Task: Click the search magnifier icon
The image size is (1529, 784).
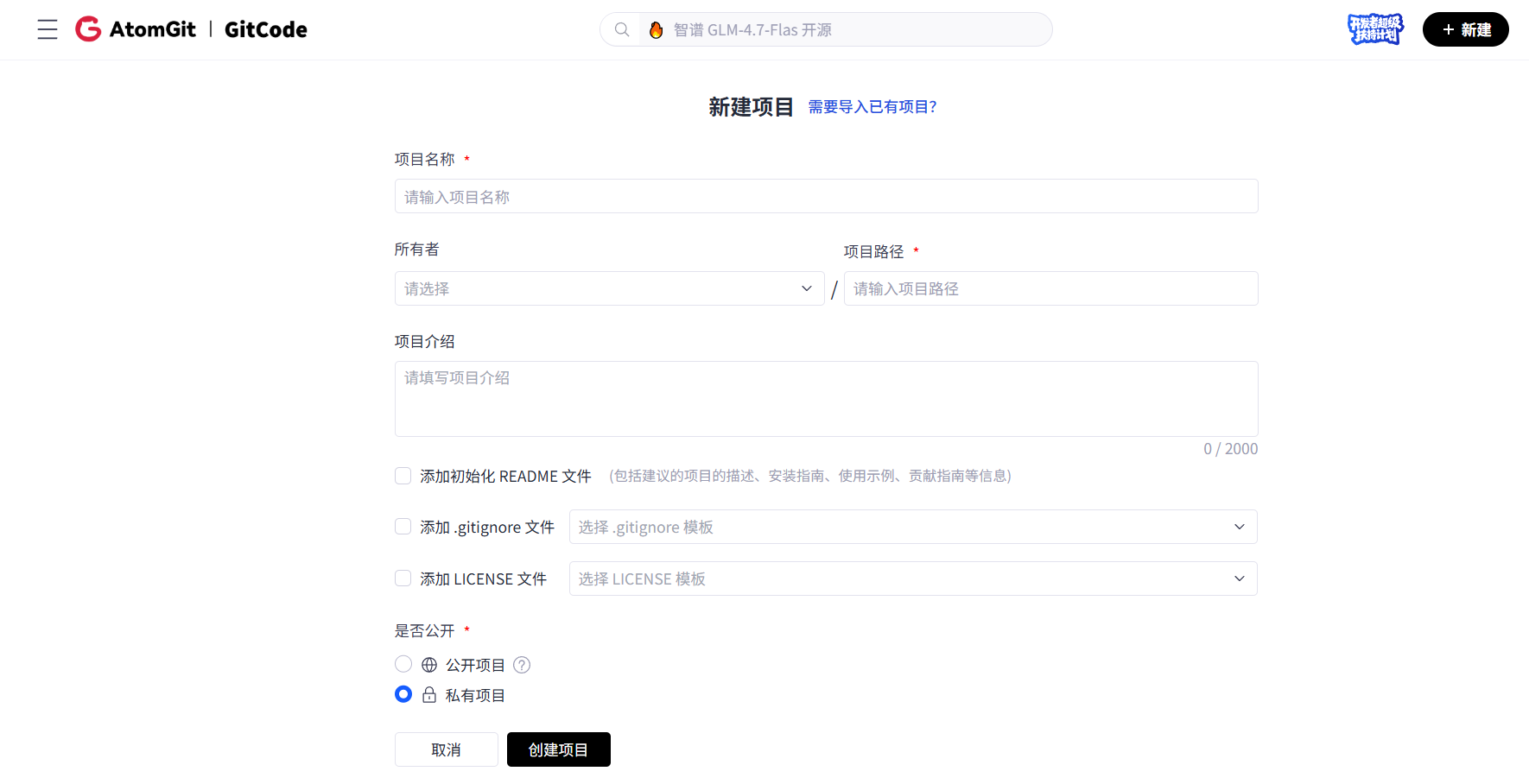Action: click(622, 29)
